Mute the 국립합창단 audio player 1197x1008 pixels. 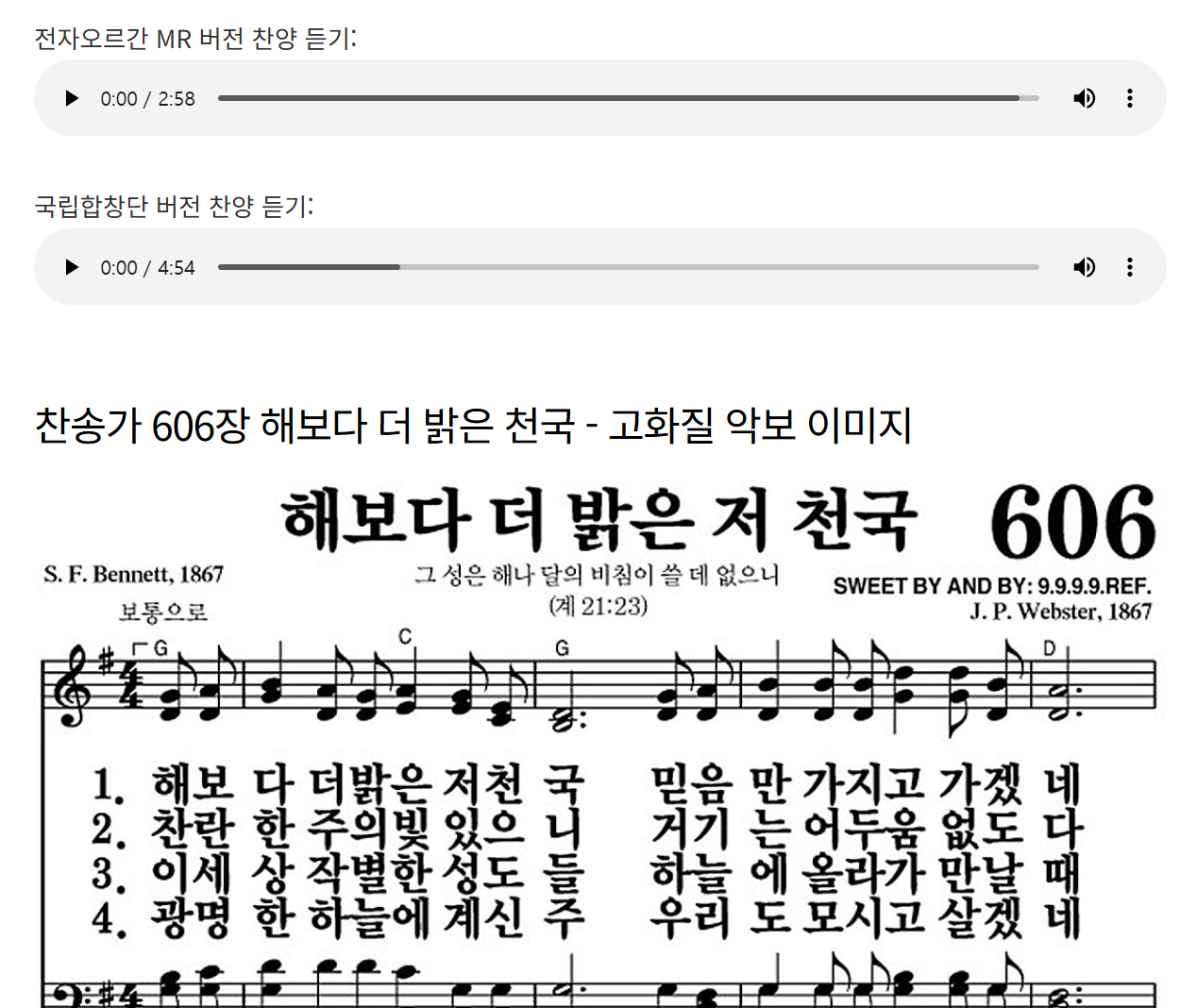click(x=1085, y=267)
